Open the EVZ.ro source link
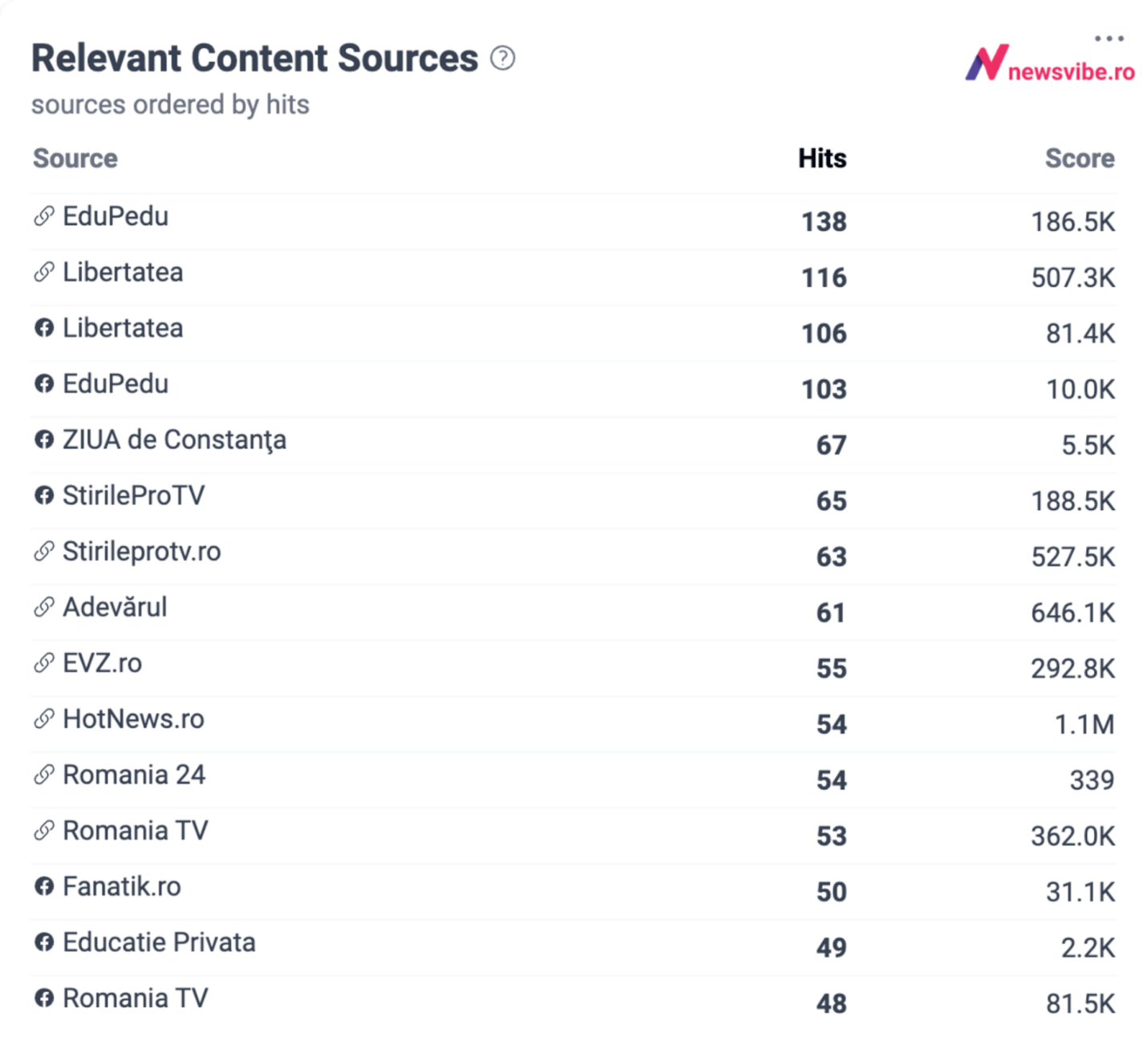The height and width of the screenshot is (1061, 1148). point(103,663)
